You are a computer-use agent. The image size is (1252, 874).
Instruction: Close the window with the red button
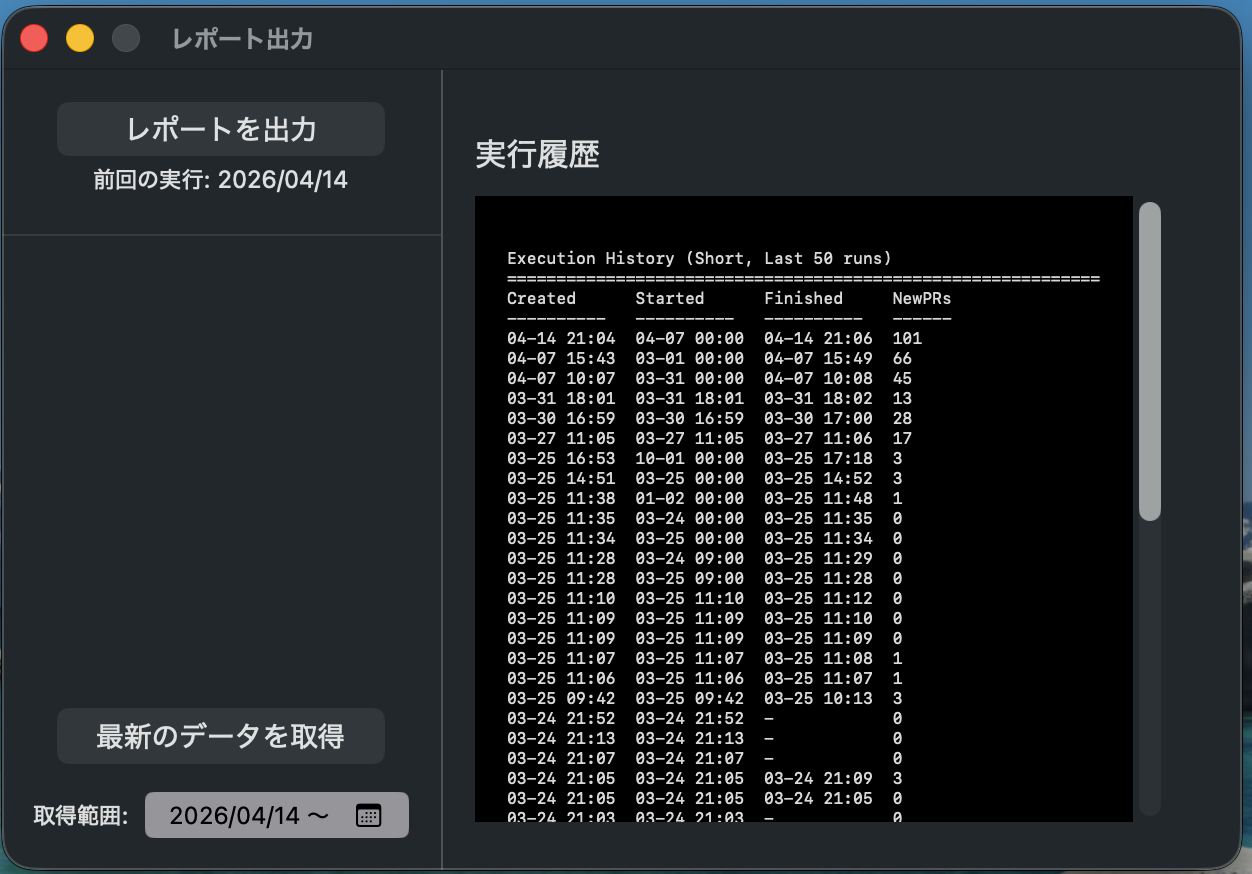35,38
